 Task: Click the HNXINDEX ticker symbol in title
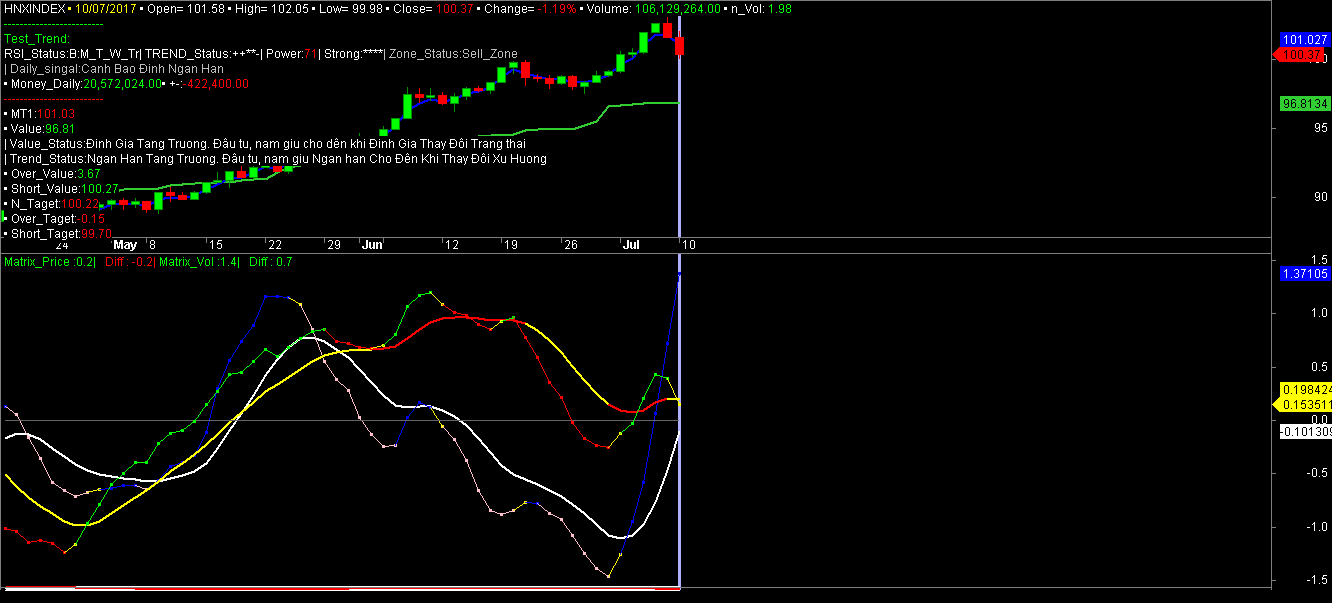coord(37,8)
